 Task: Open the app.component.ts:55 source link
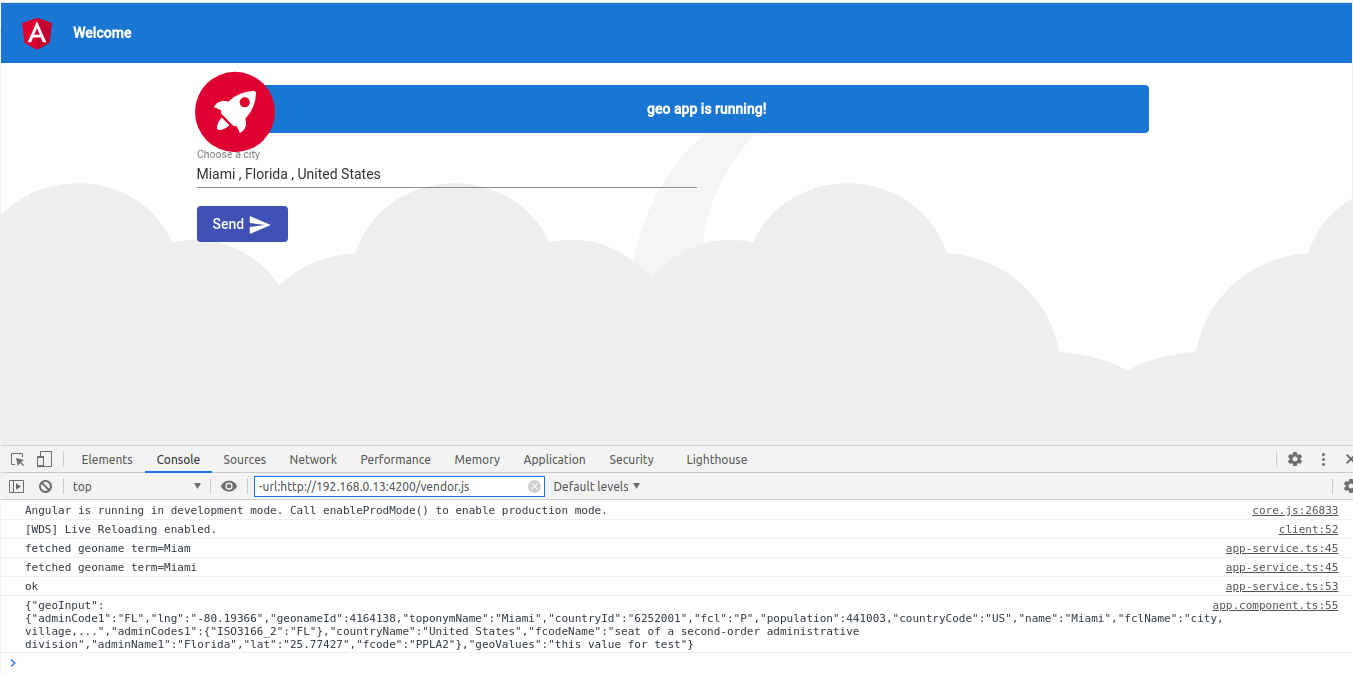tap(1275, 605)
